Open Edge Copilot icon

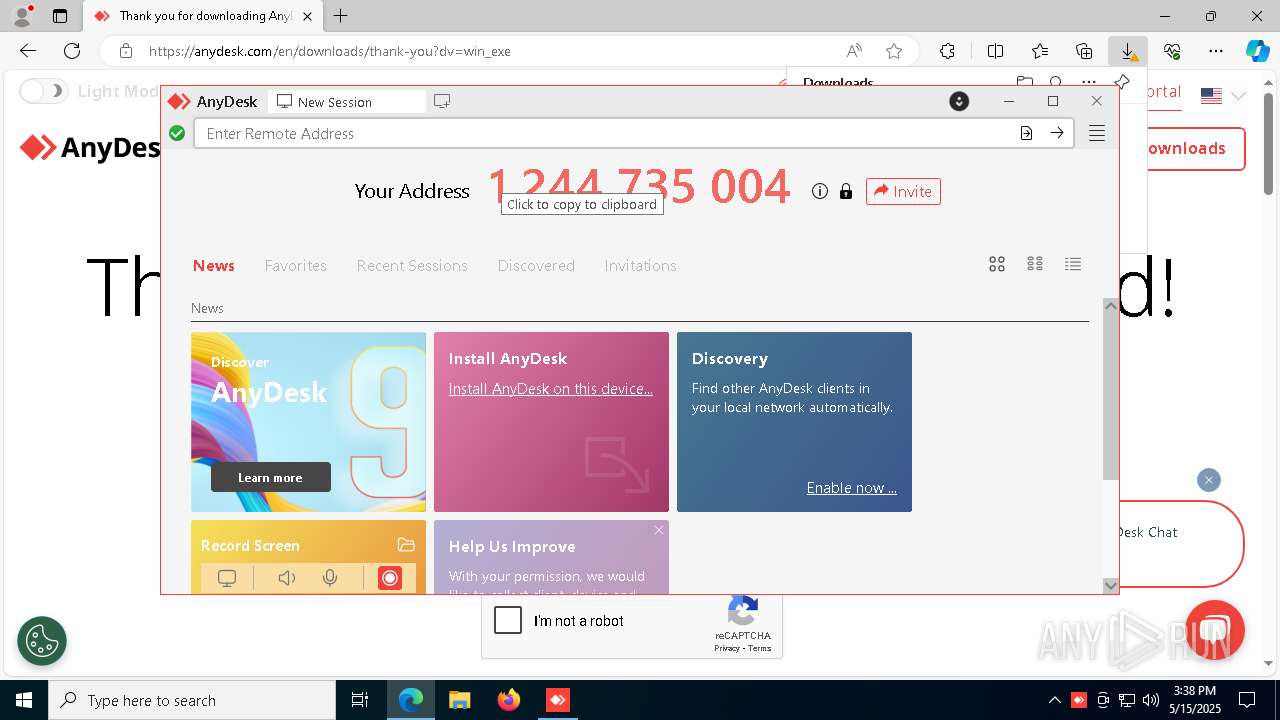click(1257, 51)
